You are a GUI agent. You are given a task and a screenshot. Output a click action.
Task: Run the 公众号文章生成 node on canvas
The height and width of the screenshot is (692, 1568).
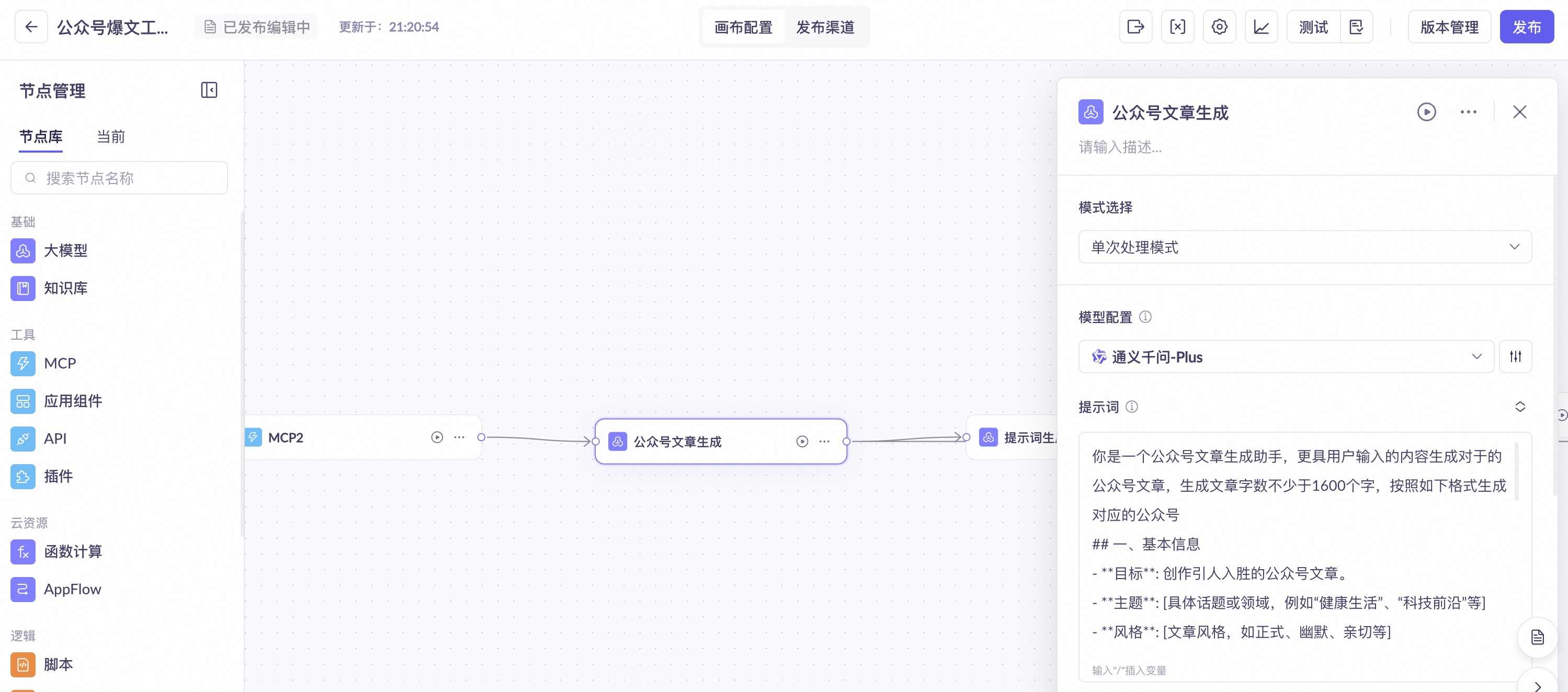tap(802, 442)
